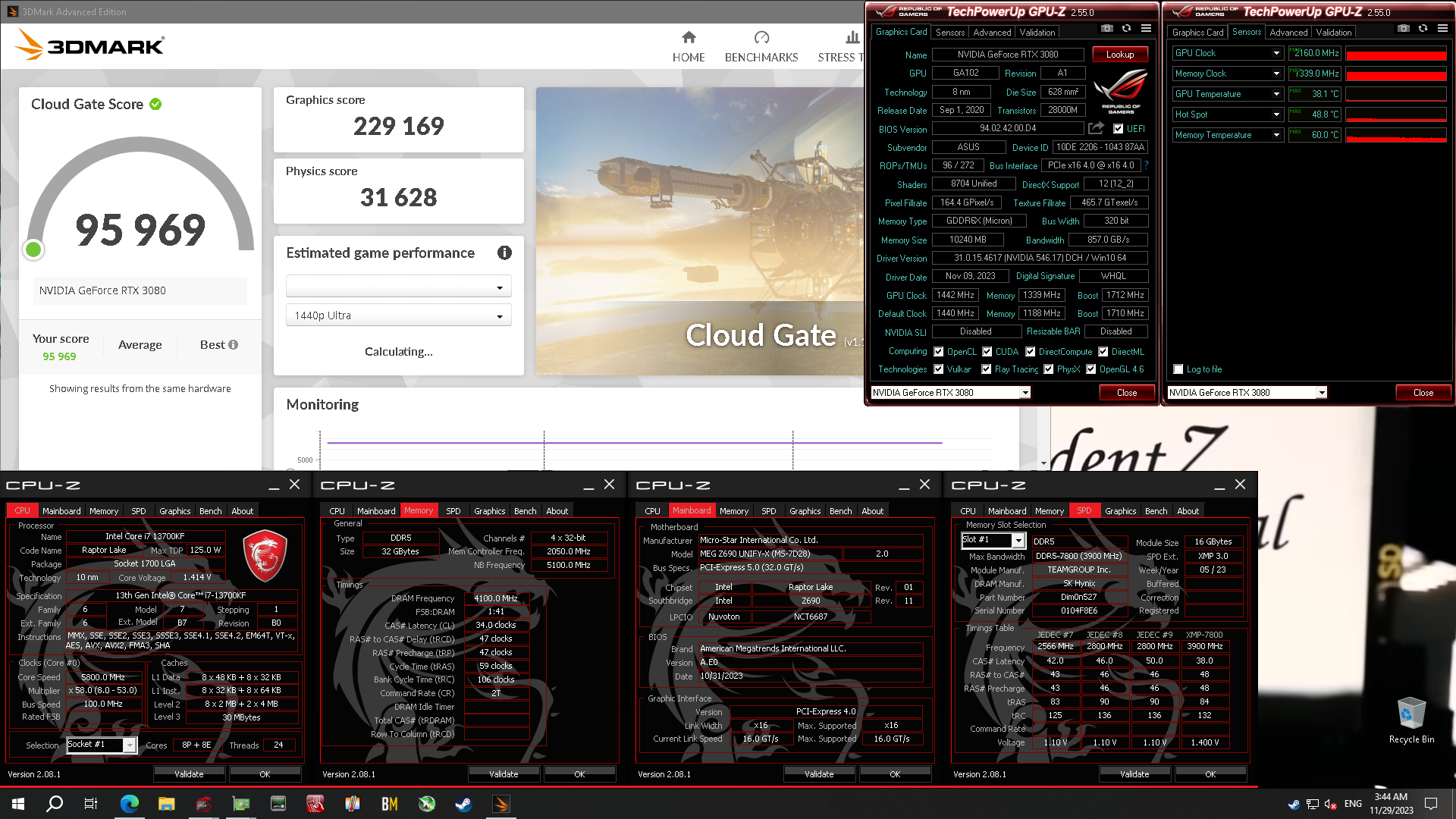Viewport: 1456px width, 819px height.
Task: Click camera icon in GPU-Z Sensors window
Action: point(1404,29)
